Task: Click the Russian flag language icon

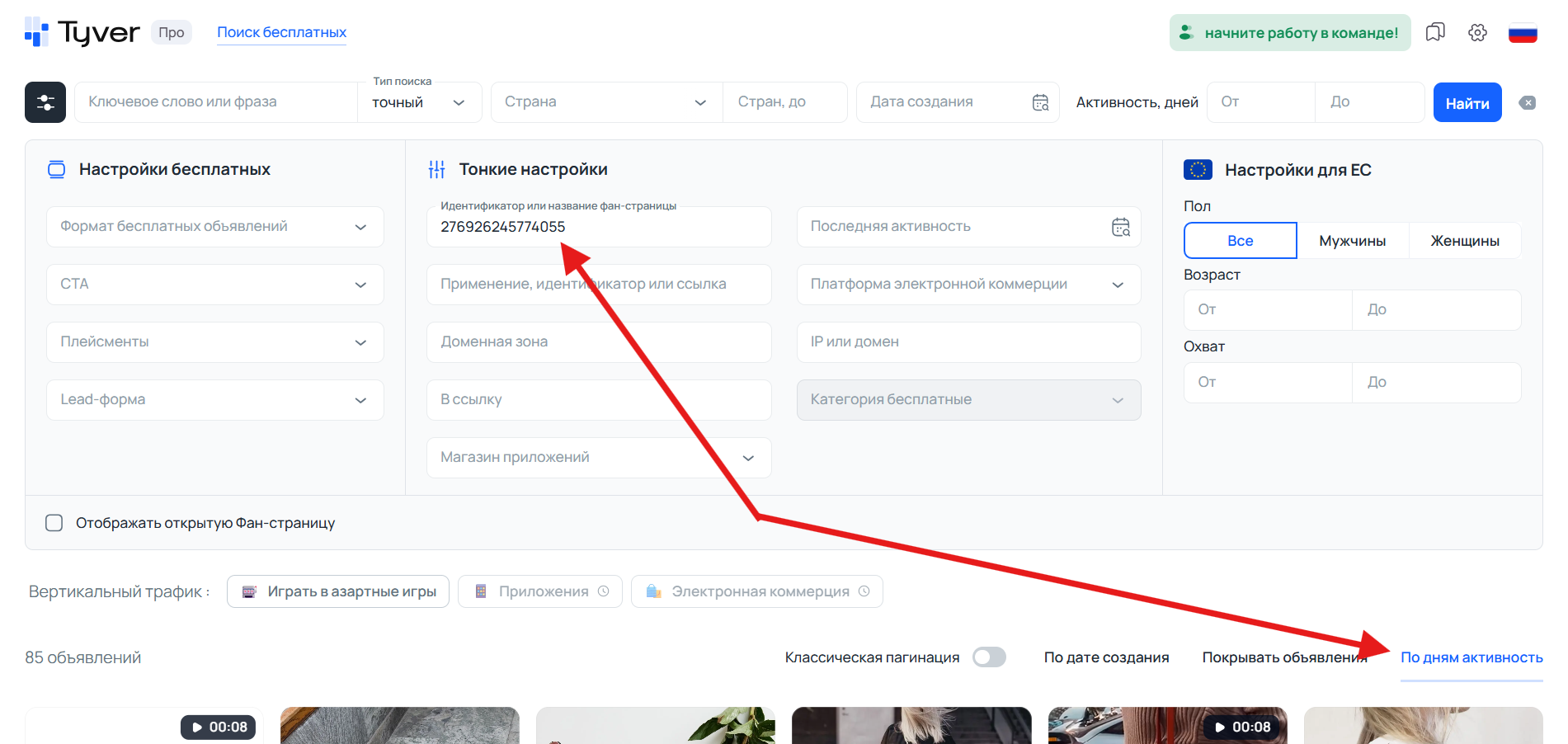Action: [1523, 31]
